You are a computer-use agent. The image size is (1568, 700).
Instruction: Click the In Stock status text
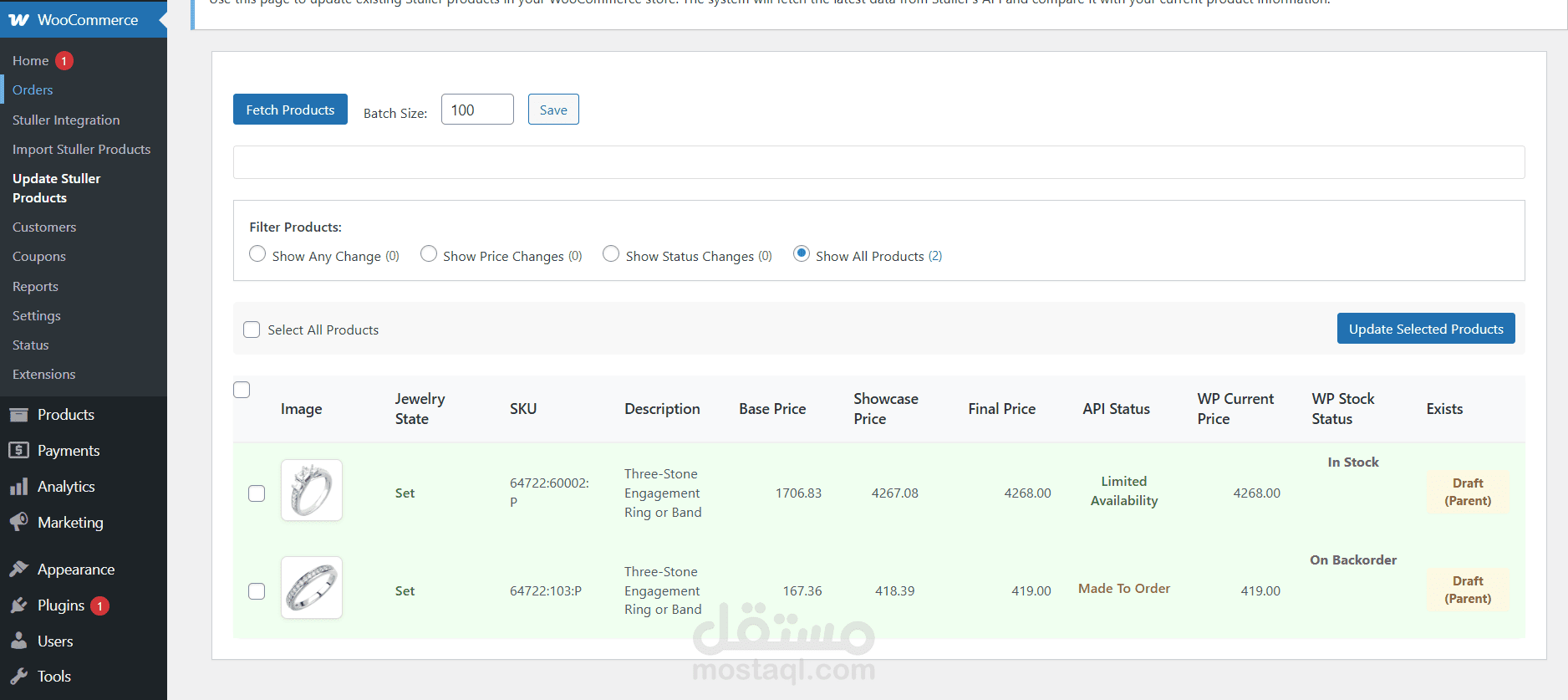[x=1353, y=462]
